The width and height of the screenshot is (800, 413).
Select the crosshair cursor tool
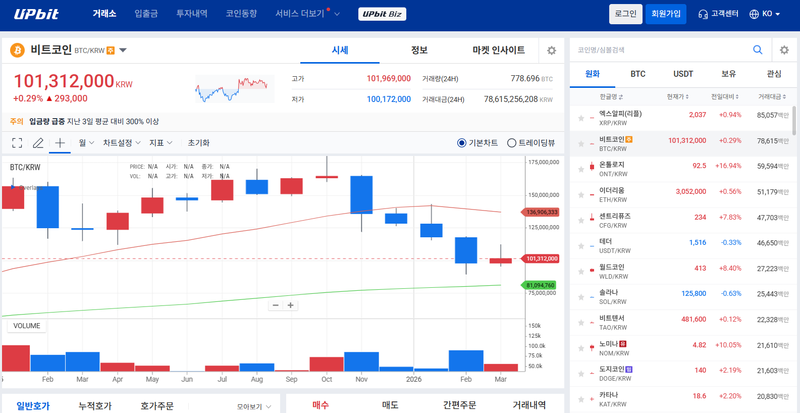click(60, 143)
